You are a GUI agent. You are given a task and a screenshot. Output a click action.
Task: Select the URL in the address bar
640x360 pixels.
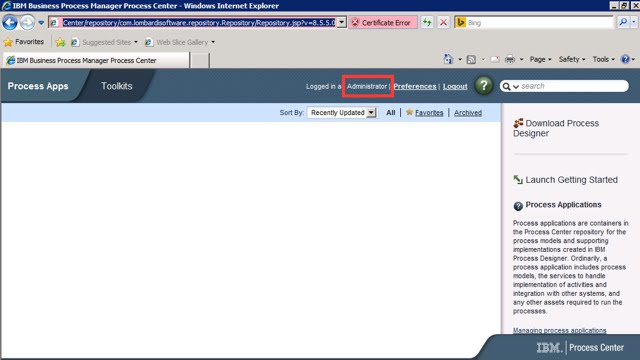click(199, 22)
